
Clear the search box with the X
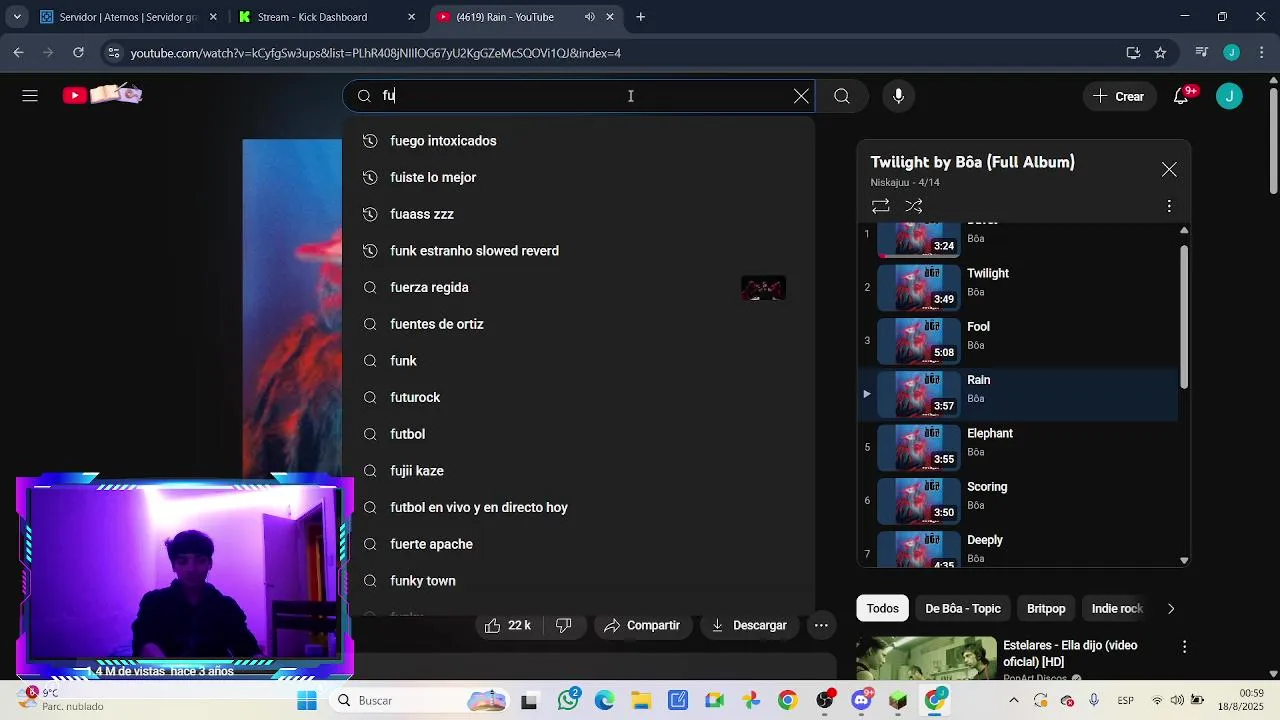coord(801,96)
